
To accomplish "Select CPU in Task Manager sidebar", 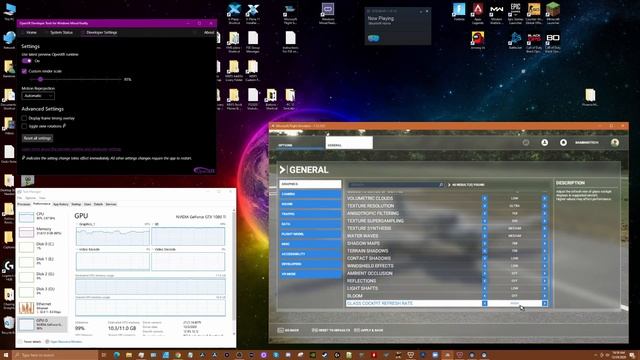I will 42,216.
